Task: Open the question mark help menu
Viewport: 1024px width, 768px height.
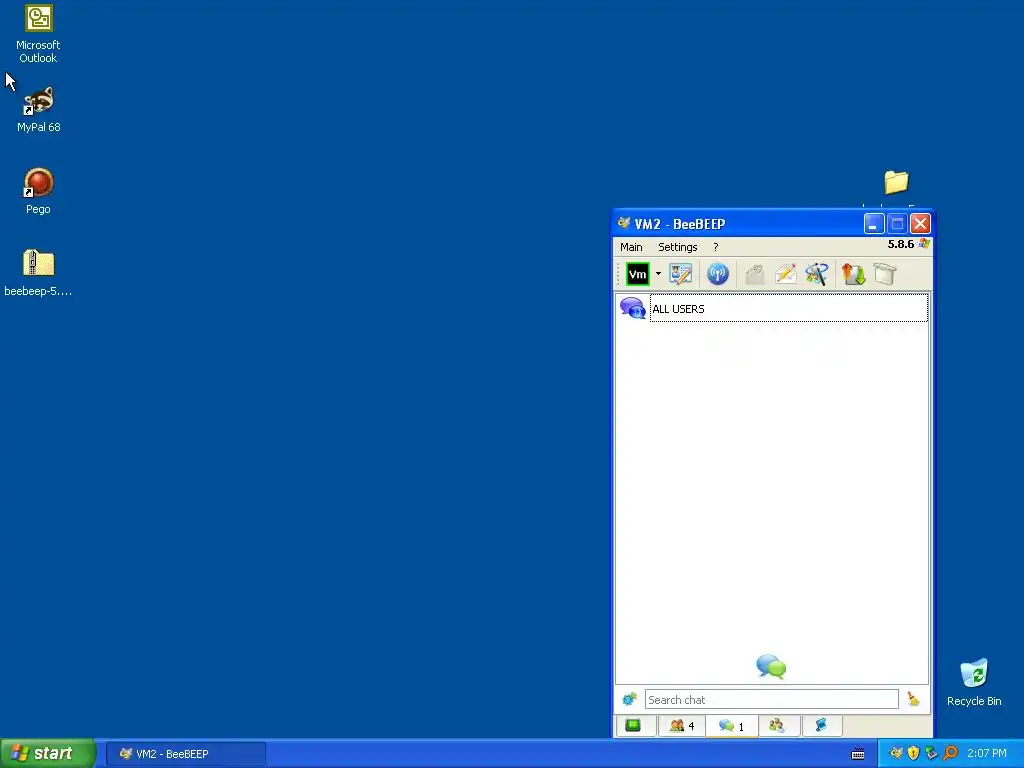Action: (x=716, y=247)
